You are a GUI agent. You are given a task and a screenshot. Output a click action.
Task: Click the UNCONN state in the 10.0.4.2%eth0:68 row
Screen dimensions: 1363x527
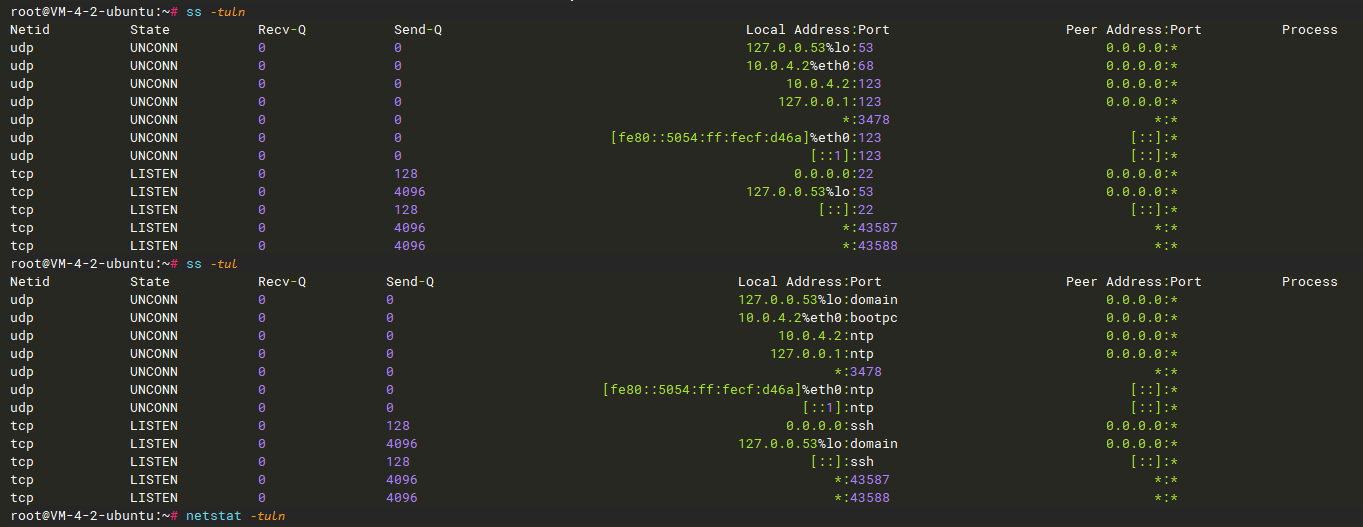154,66
